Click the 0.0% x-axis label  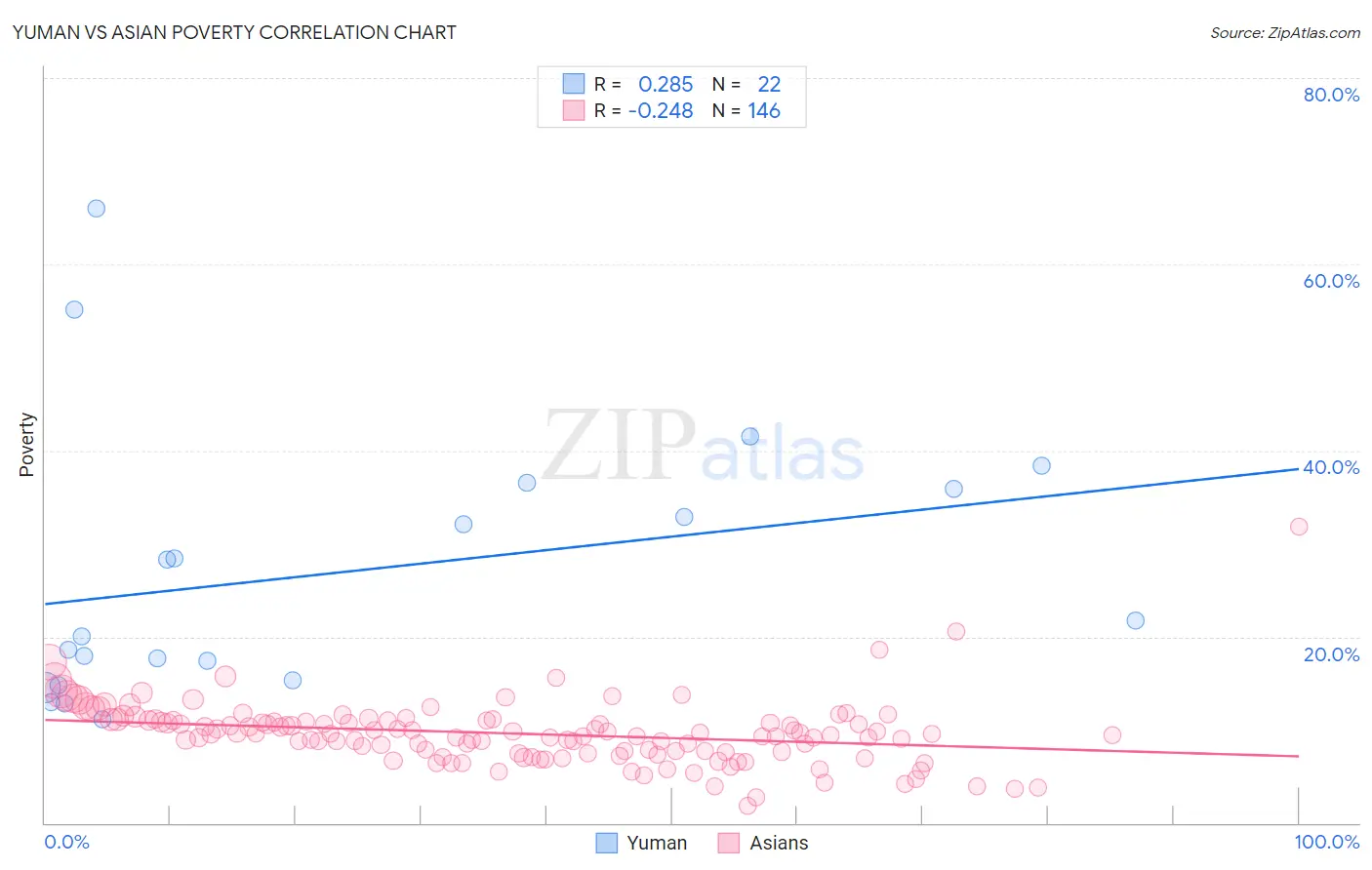(66, 842)
